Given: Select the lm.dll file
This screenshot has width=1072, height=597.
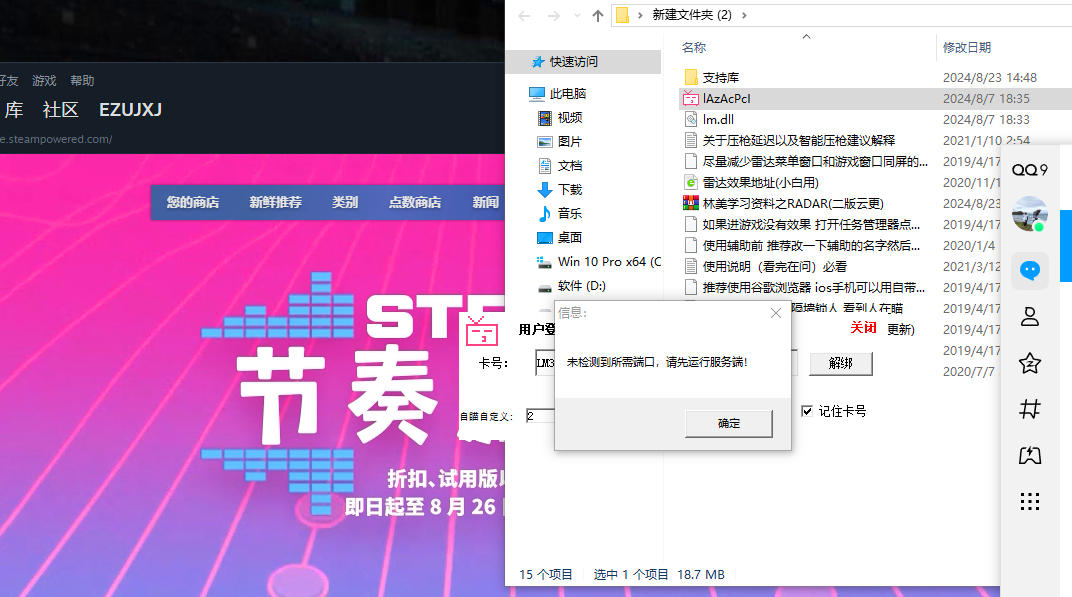Looking at the screenshot, I should coord(718,120).
